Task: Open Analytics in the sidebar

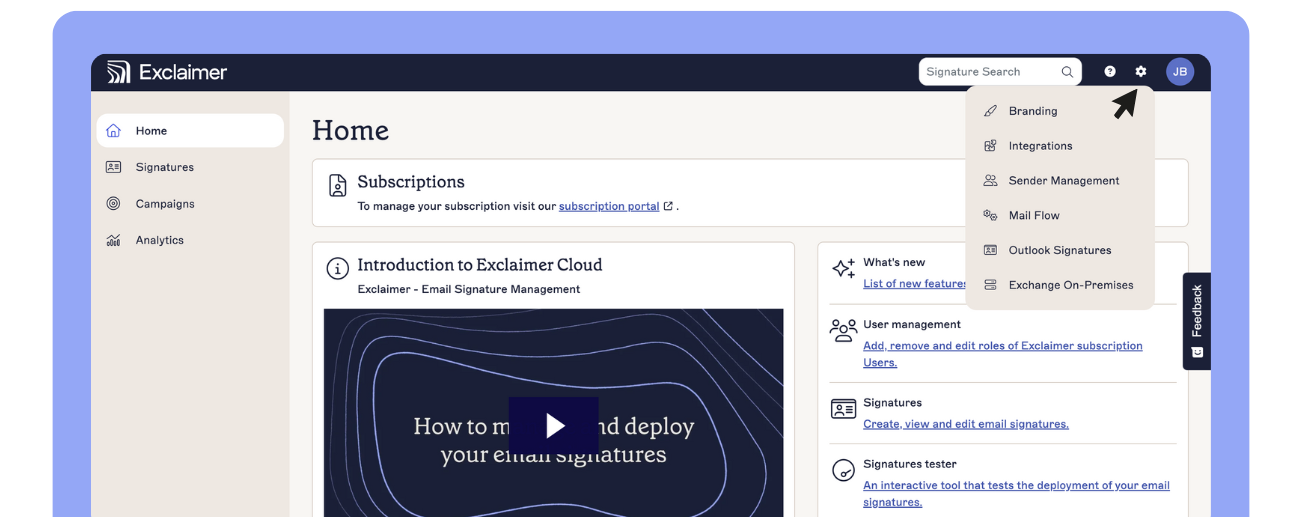Action: coord(190,240)
